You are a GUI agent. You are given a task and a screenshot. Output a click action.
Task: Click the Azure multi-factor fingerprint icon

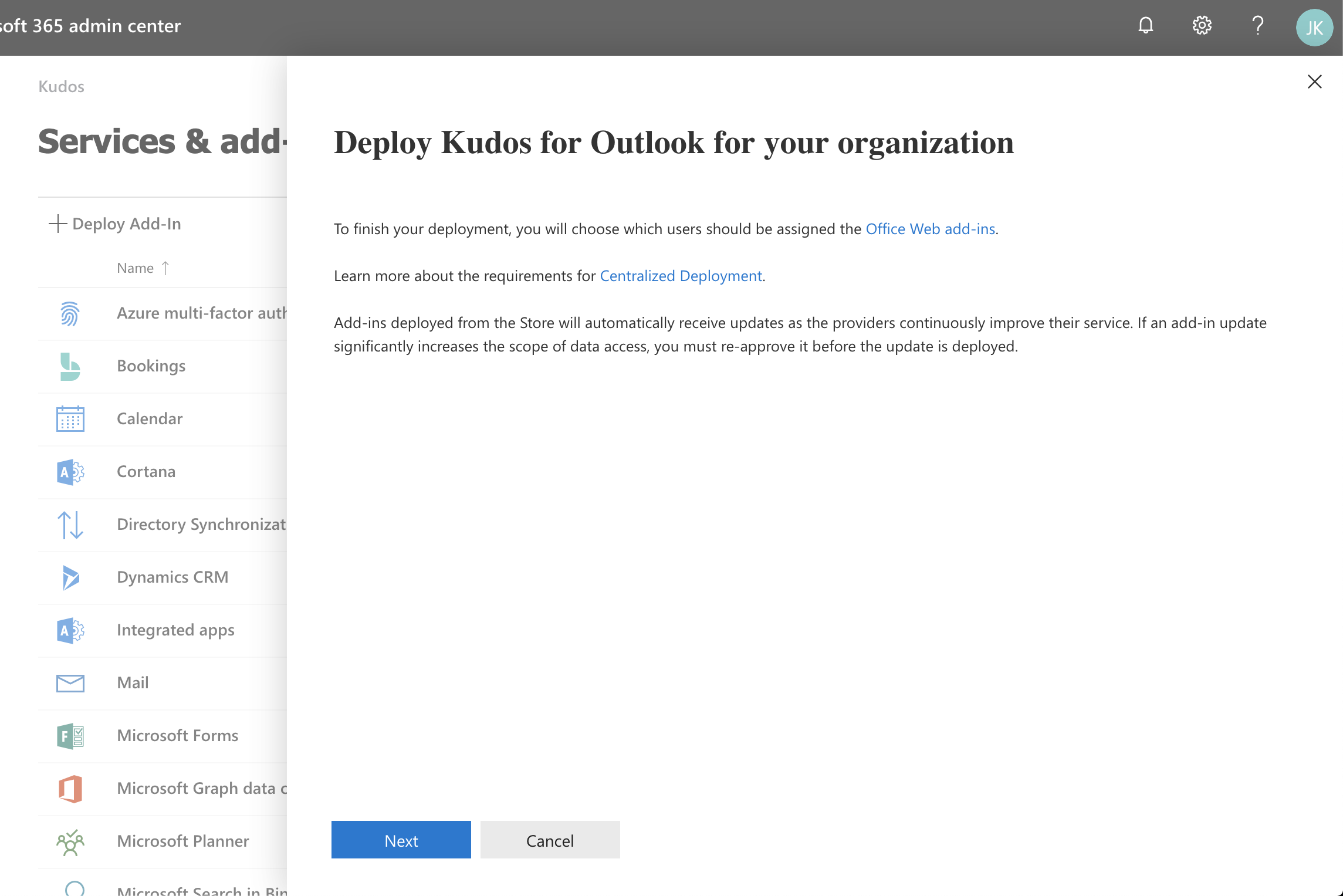point(70,313)
